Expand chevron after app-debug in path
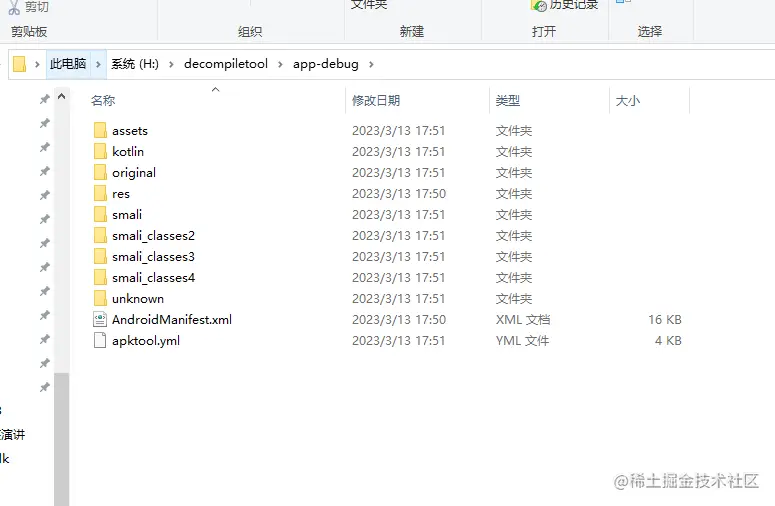Image resolution: width=775 pixels, height=506 pixels. (371, 64)
